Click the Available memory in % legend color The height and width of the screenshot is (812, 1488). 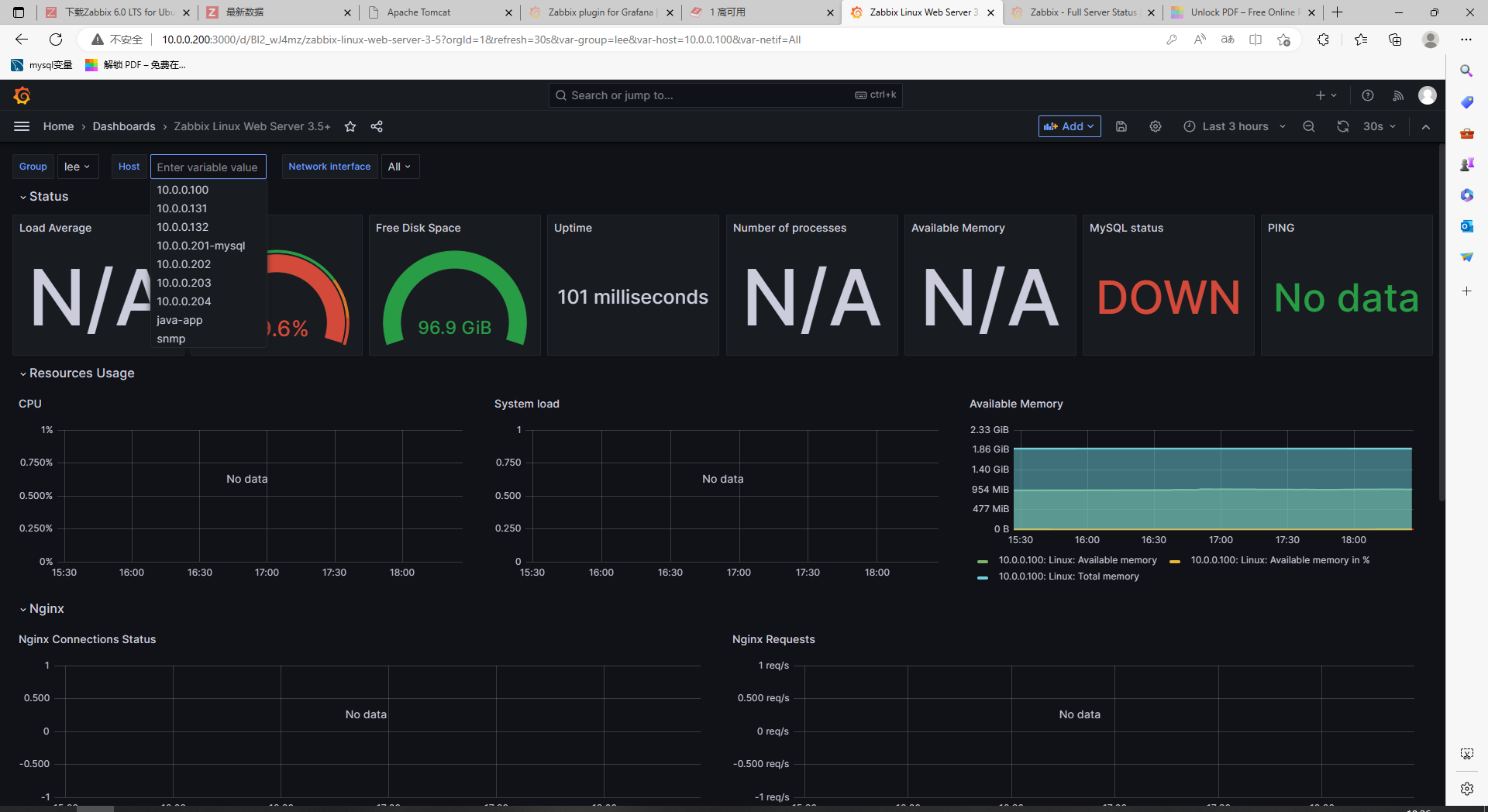pyautogui.click(x=1175, y=561)
